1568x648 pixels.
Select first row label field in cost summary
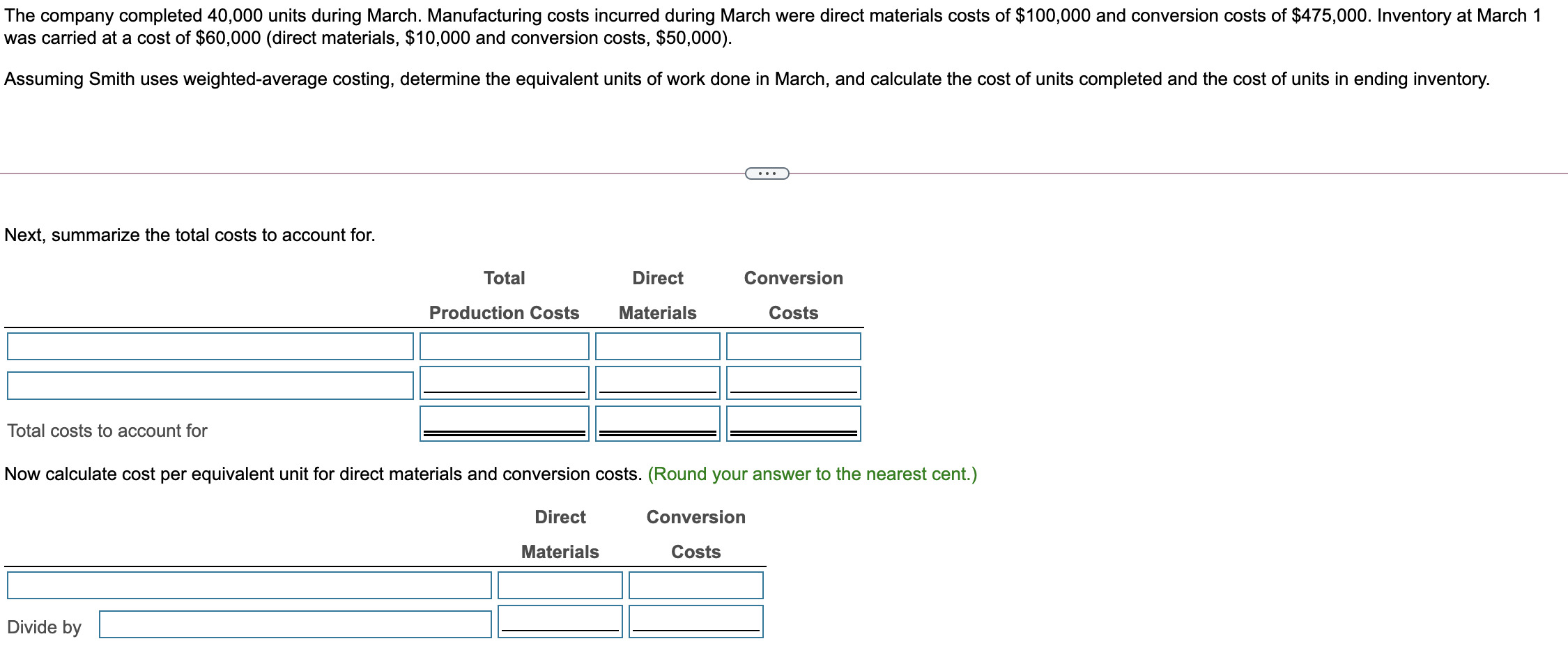[x=210, y=346]
